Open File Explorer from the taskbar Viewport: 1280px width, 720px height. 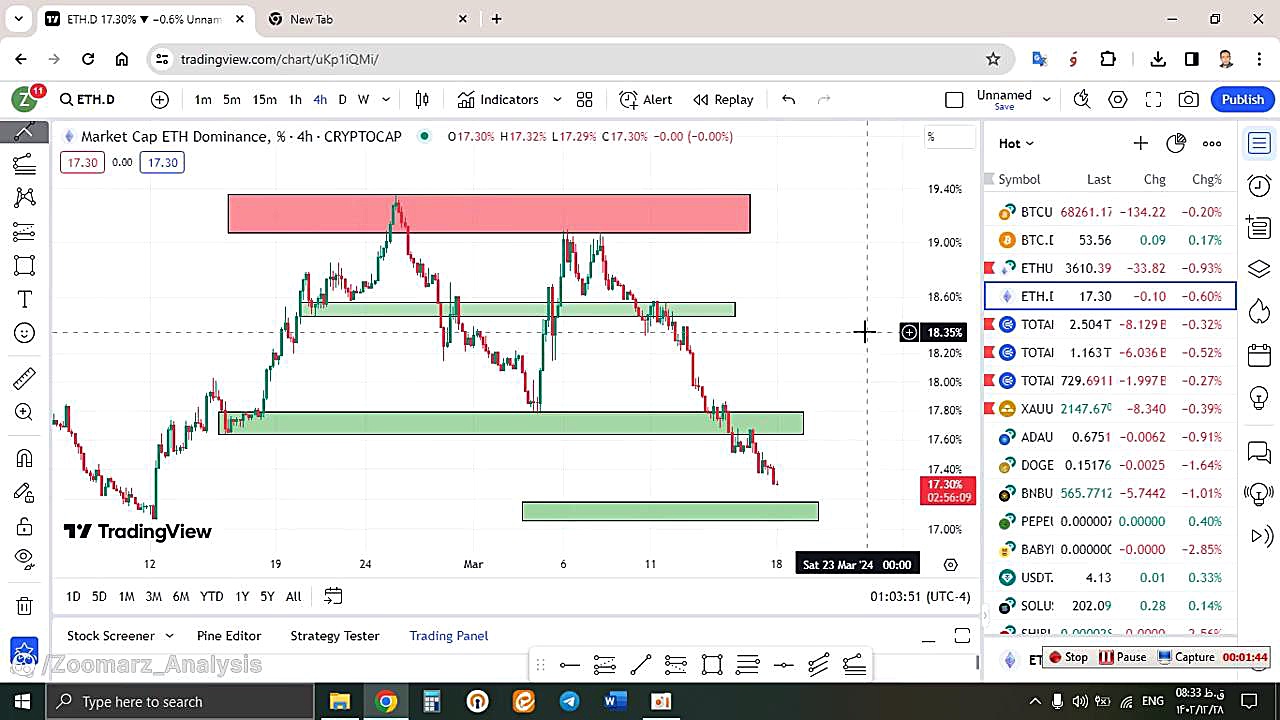[x=340, y=701]
